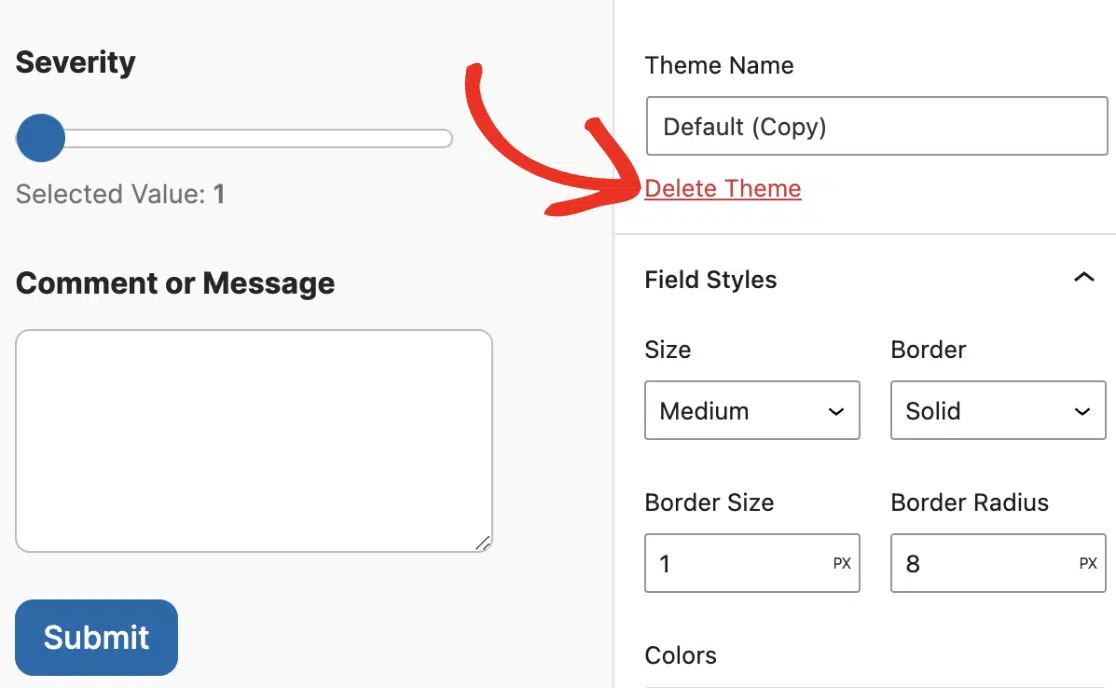Edit the Theme Name input field
1116x688 pixels.
[x=876, y=126]
